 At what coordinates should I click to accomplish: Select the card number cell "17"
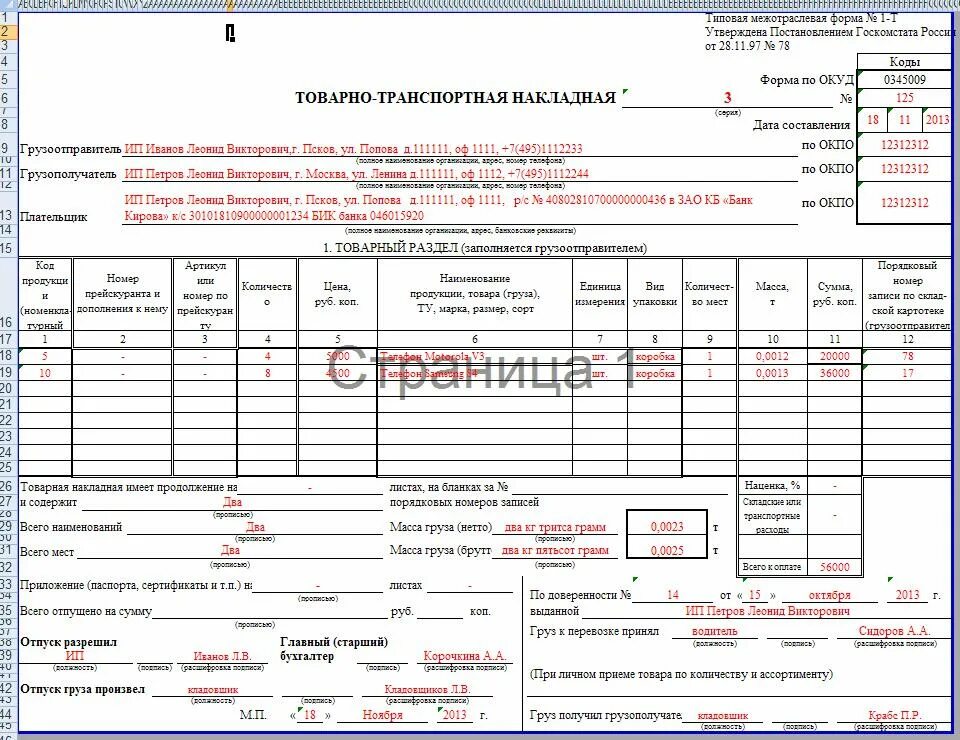pyautogui.click(x=907, y=373)
